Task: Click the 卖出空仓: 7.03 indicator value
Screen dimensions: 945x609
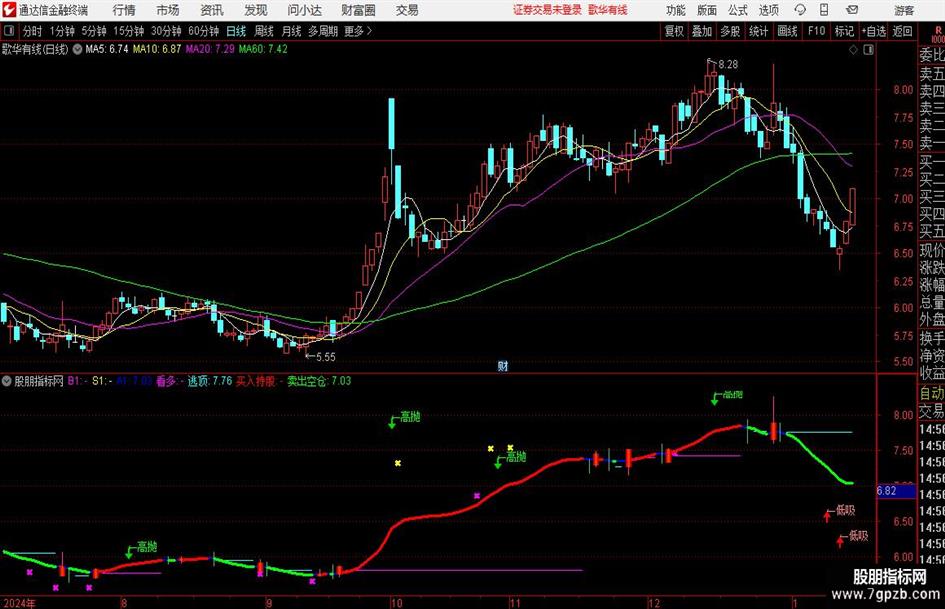Action: (x=319, y=381)
